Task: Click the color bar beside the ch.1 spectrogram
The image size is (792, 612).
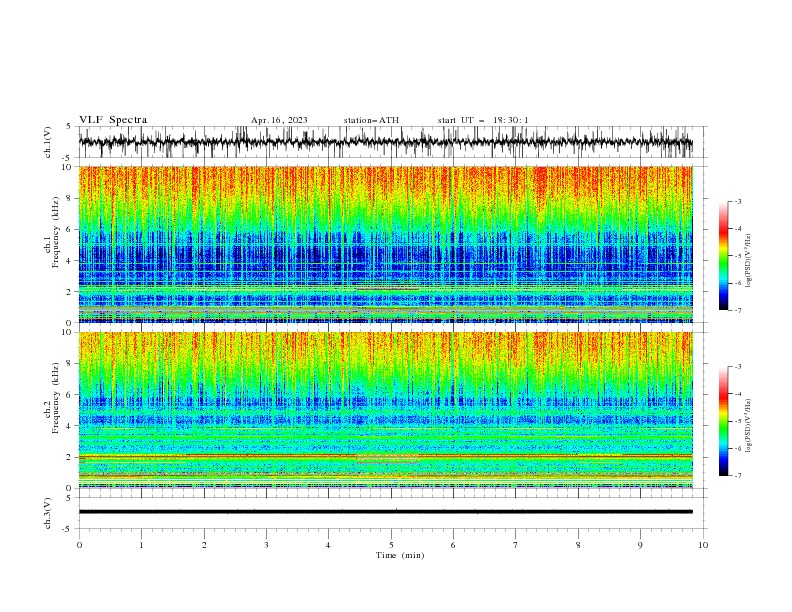Action: pyautogui.click(x=723, y=256)
